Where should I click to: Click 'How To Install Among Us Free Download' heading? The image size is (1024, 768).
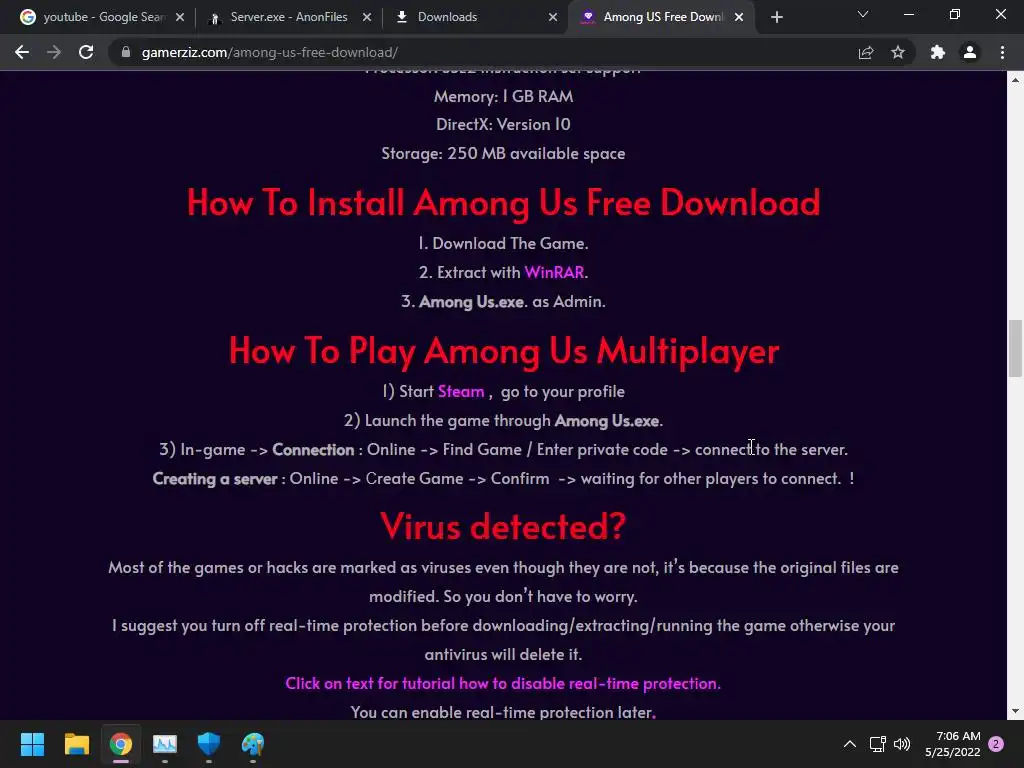point(504,202)
